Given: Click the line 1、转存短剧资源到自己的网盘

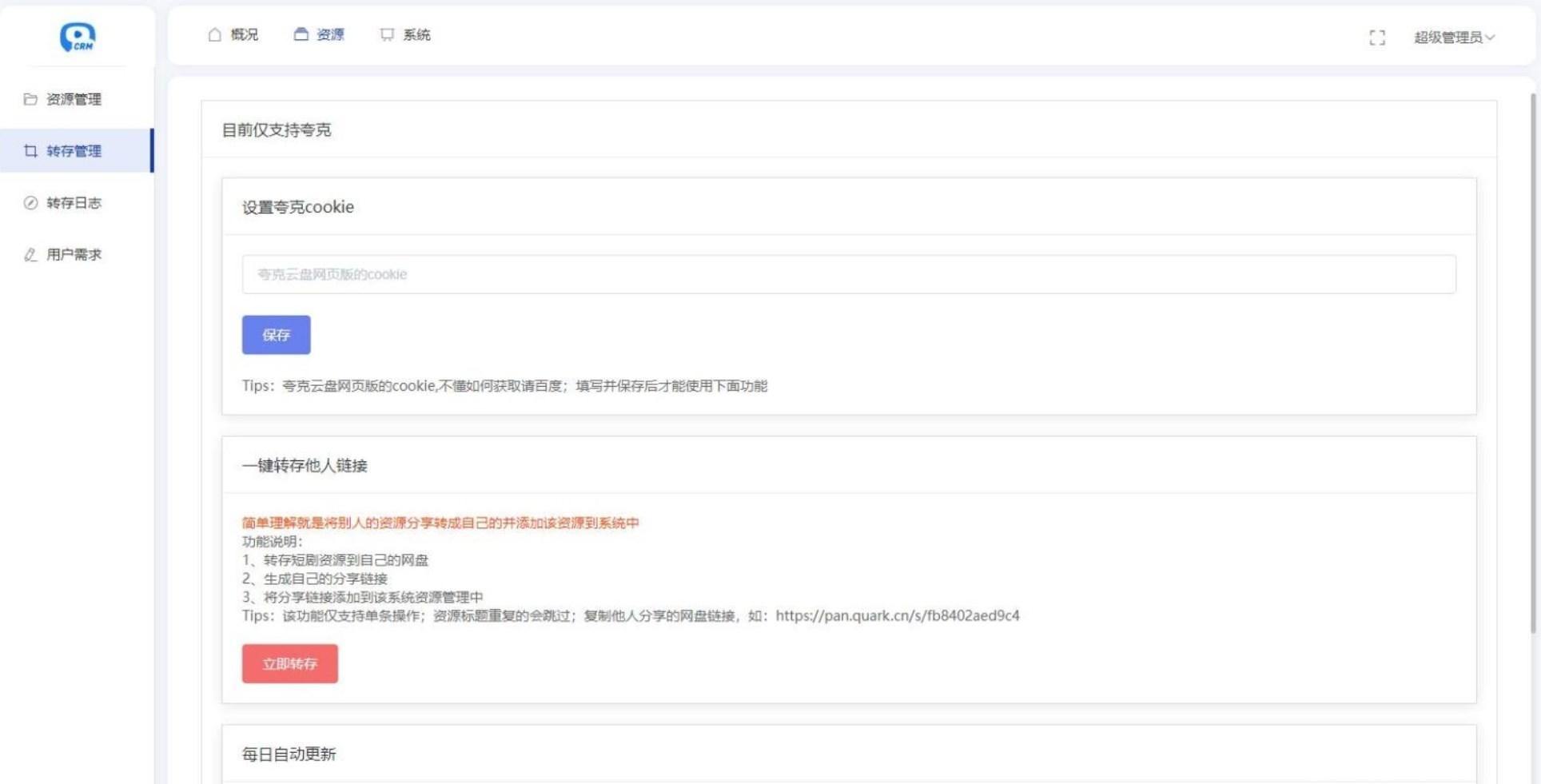Looking at the screenshot, I should tap(336, 560).
